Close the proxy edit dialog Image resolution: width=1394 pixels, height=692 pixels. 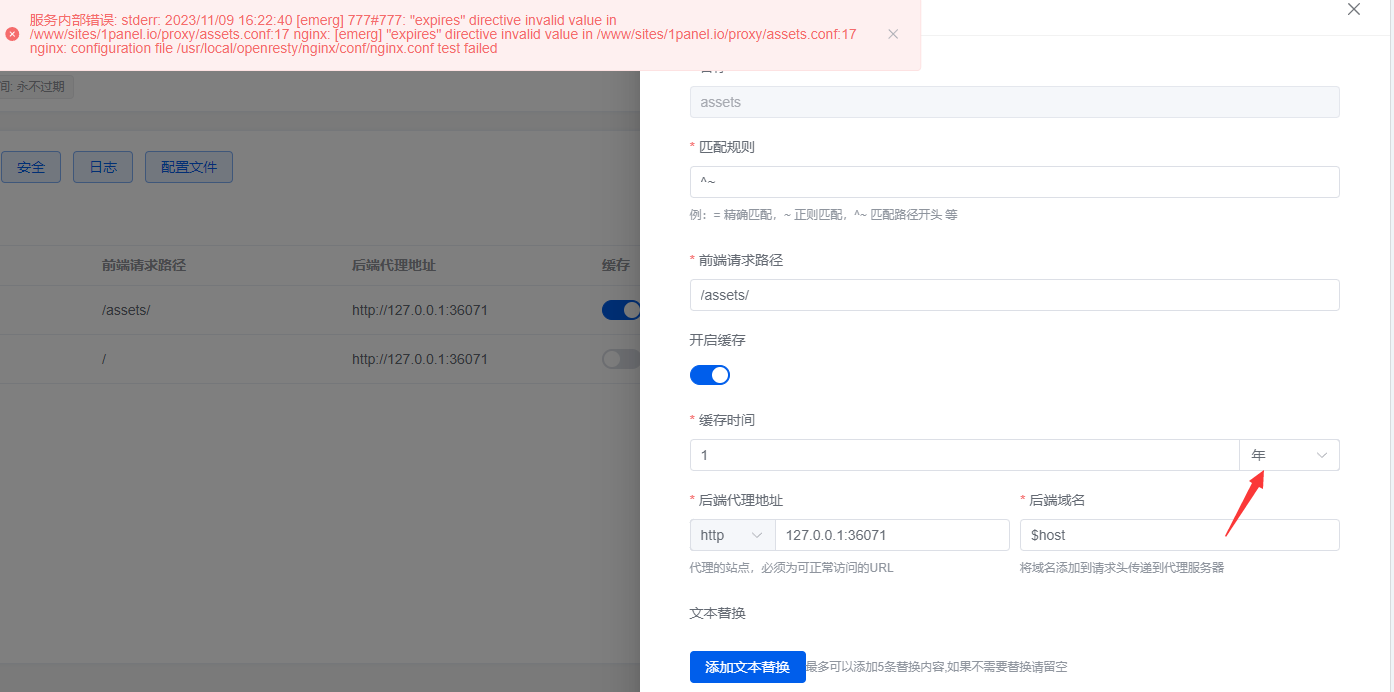point(1353,10)
